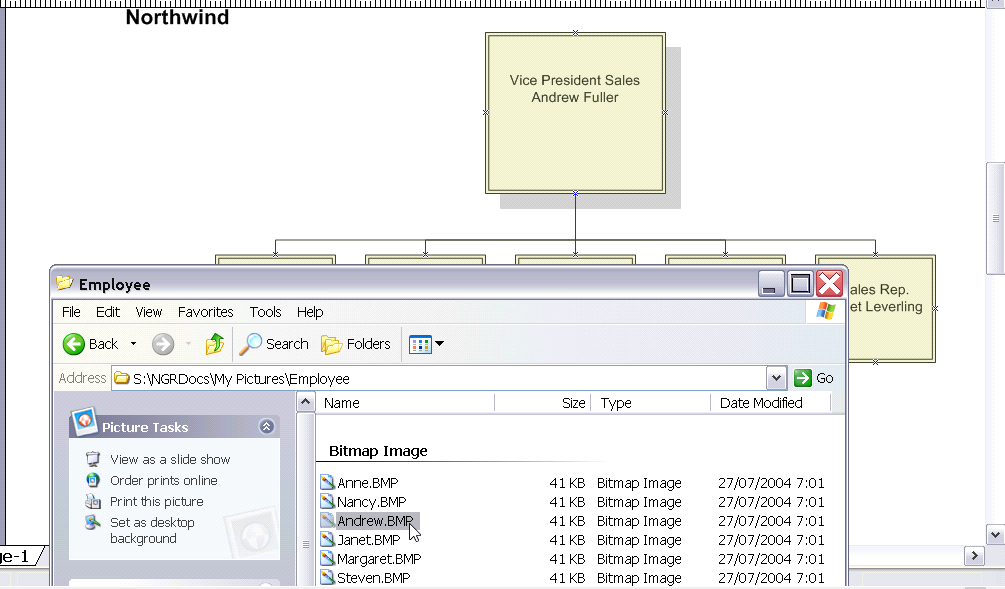Click the Employee folder title icon

click(65, 283)
